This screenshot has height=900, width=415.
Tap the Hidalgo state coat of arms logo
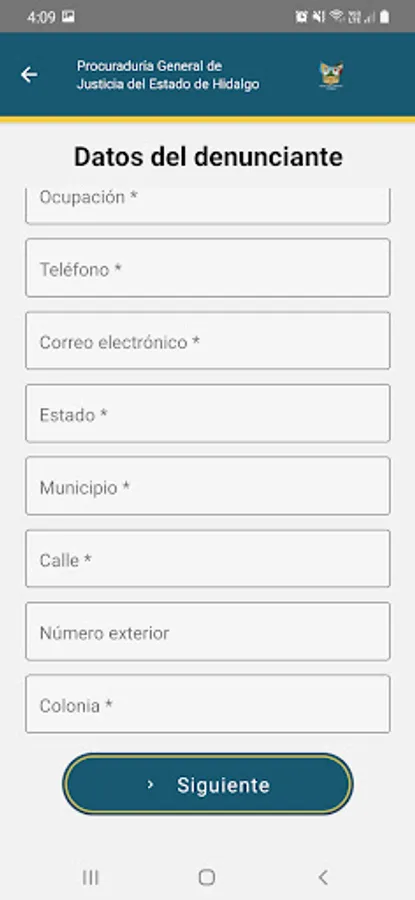(331, 75)
